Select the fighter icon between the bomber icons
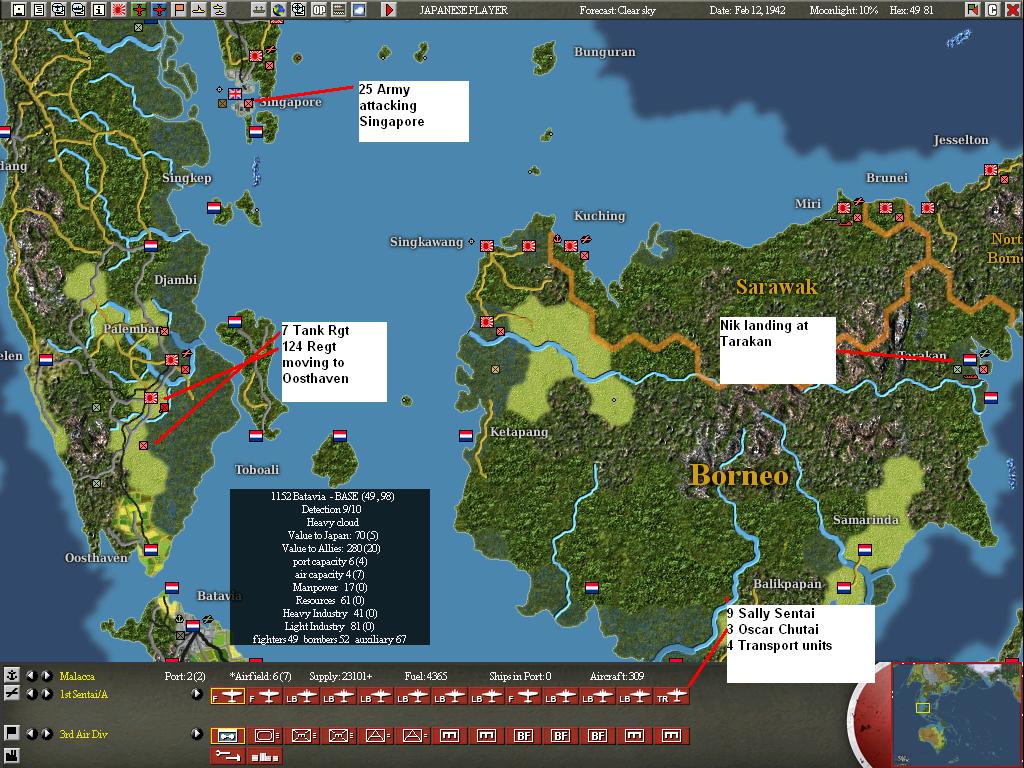Viewport: 1024px width, 768px height. click(x=523, y=697)
